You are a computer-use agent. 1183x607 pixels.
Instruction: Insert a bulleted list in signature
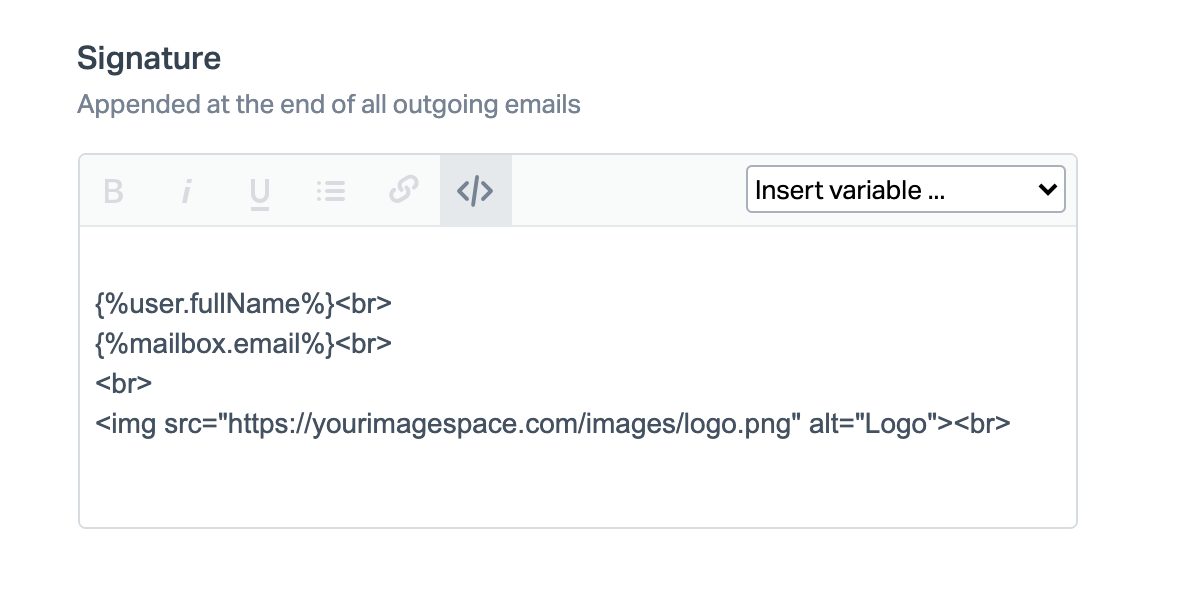330,190
